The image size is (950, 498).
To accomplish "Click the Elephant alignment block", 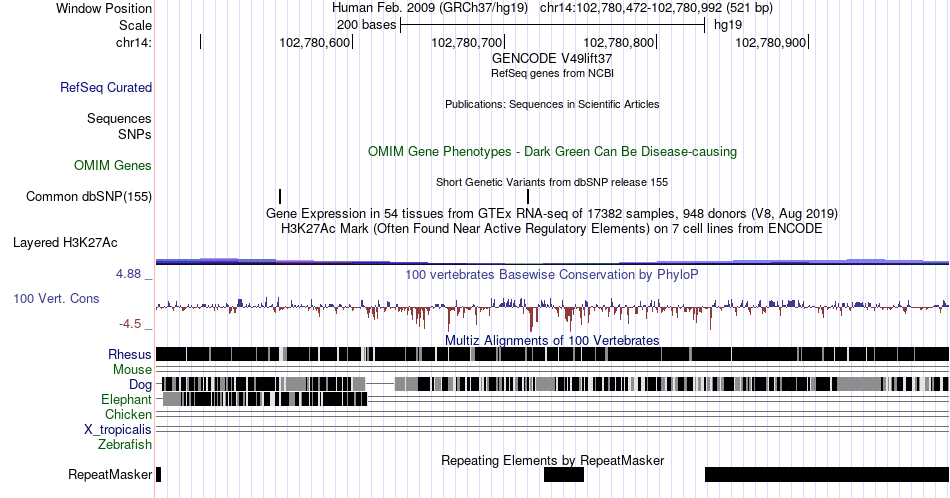I will [265, 399].
